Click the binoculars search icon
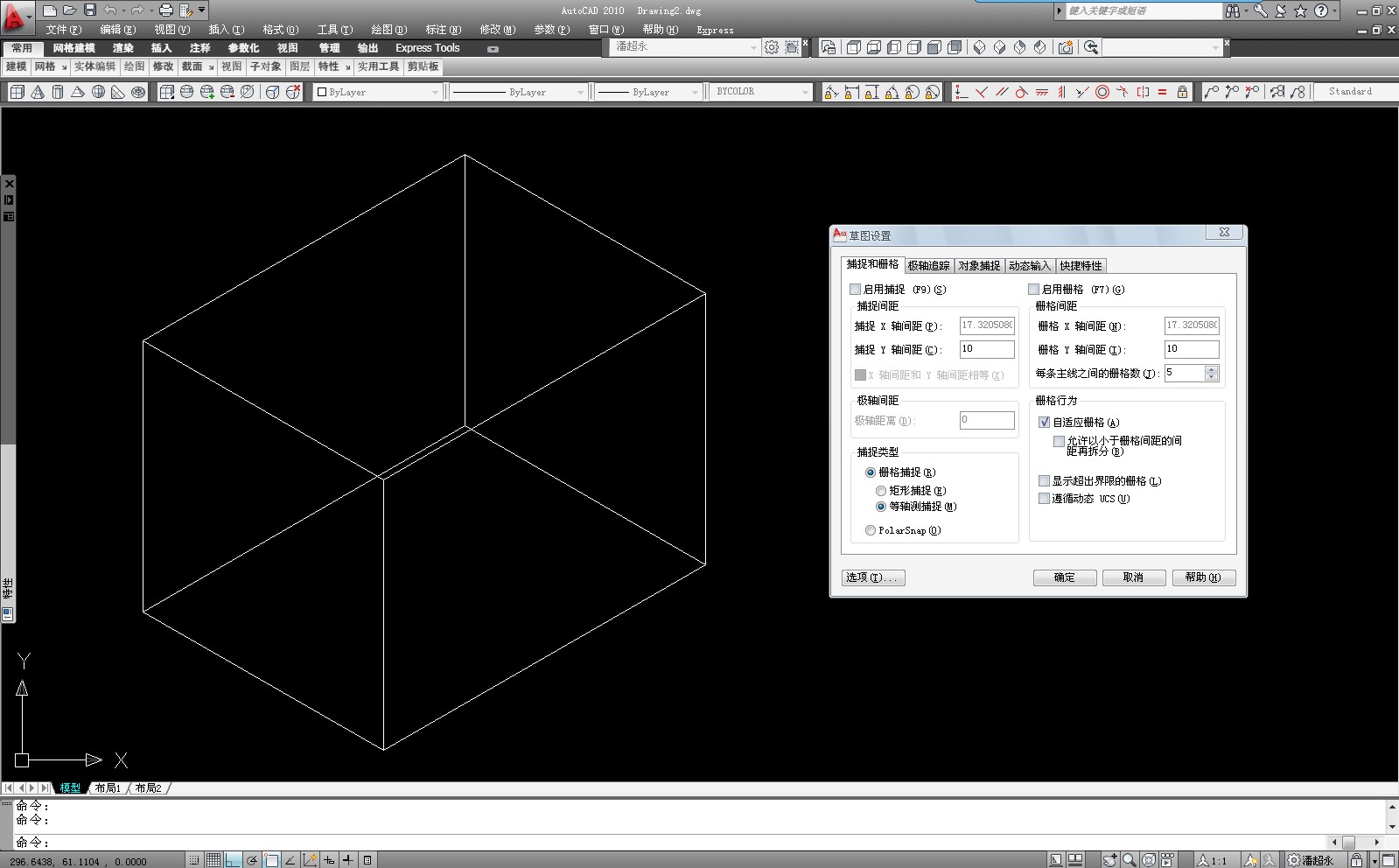The width and height of the screenshot is (1399, 868). tap(1233, 10)
